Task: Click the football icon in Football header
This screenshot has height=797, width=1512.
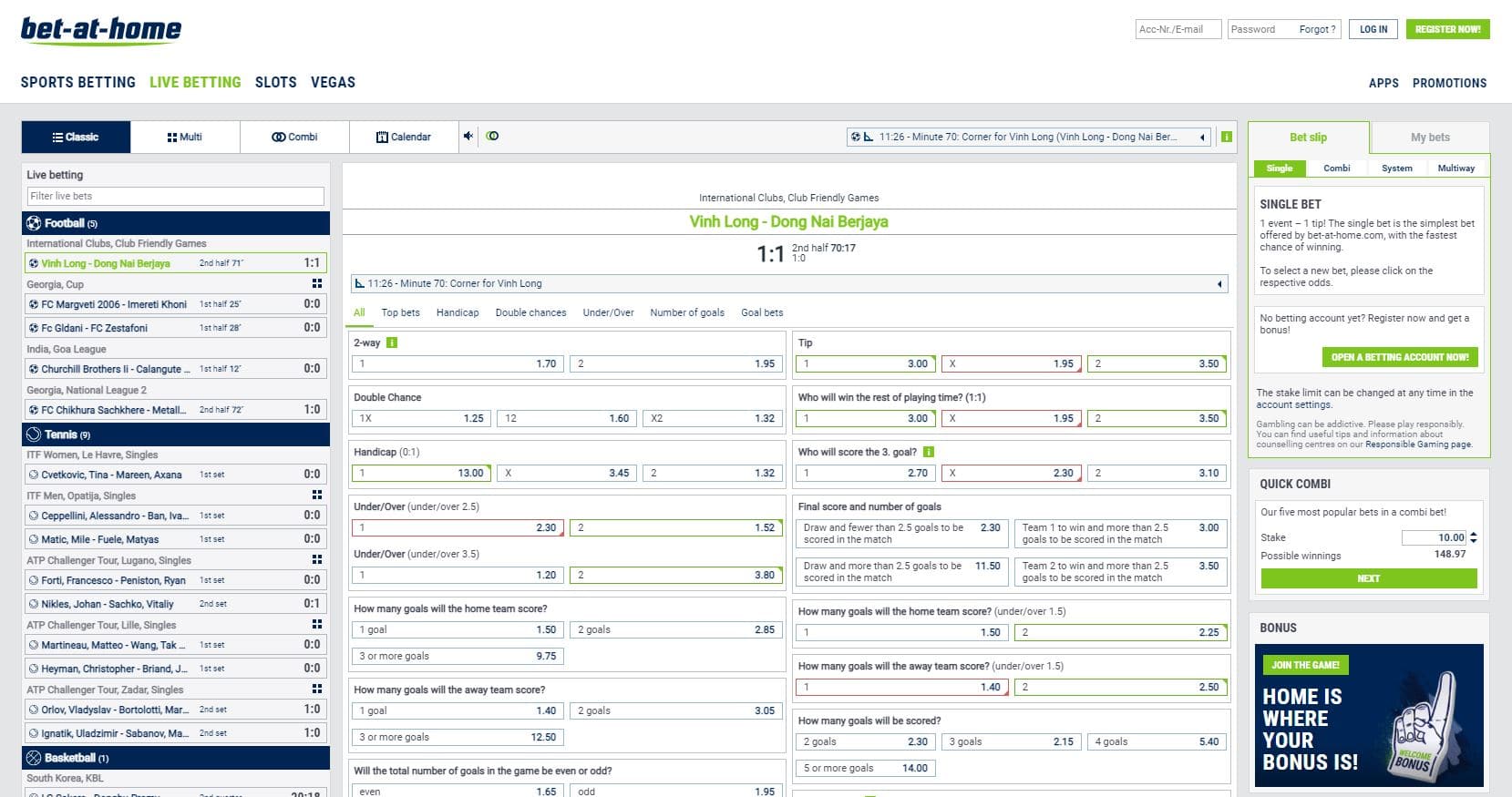Action: point(34,223)
